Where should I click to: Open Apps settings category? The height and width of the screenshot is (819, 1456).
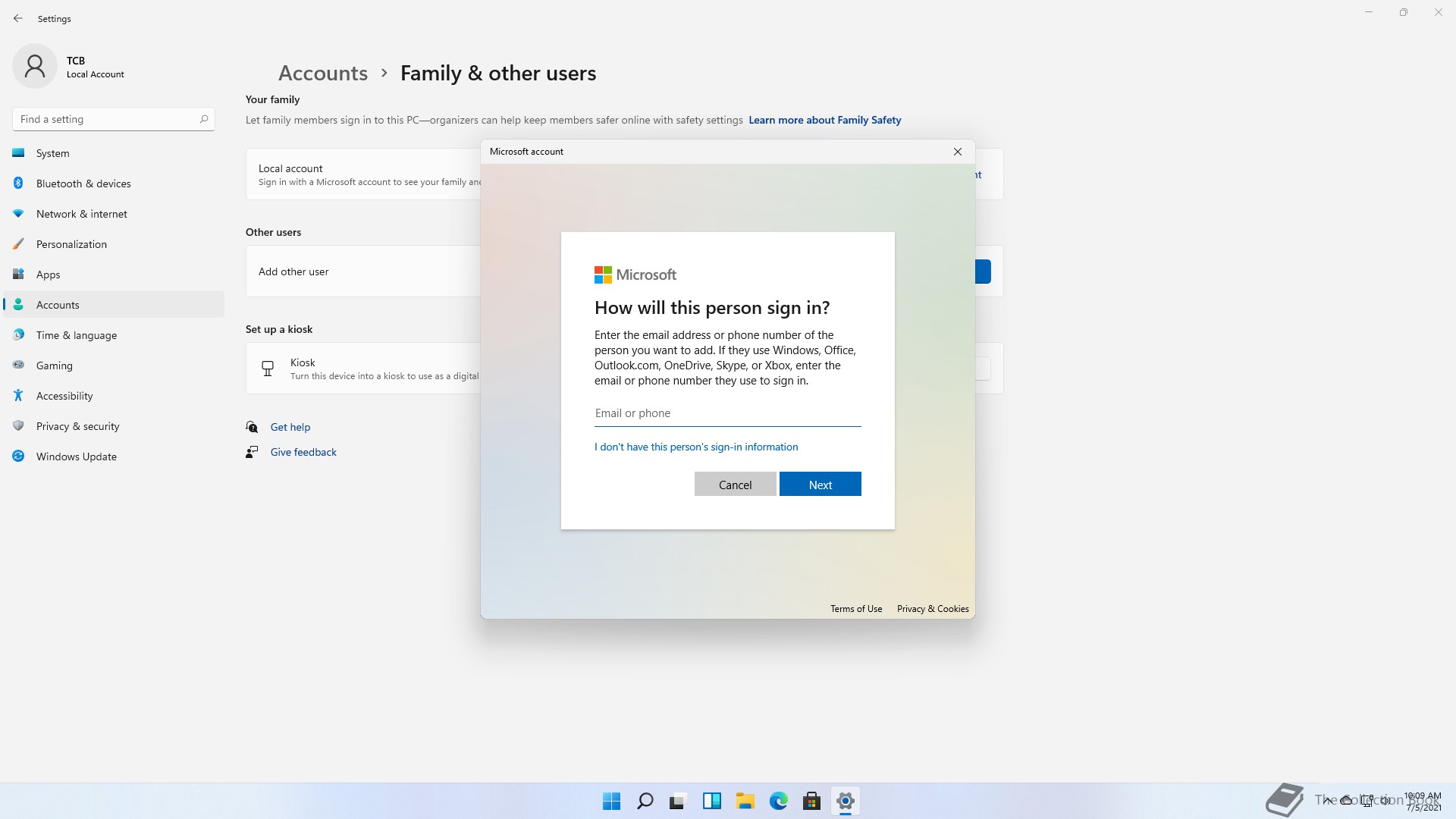coord(114,275)
